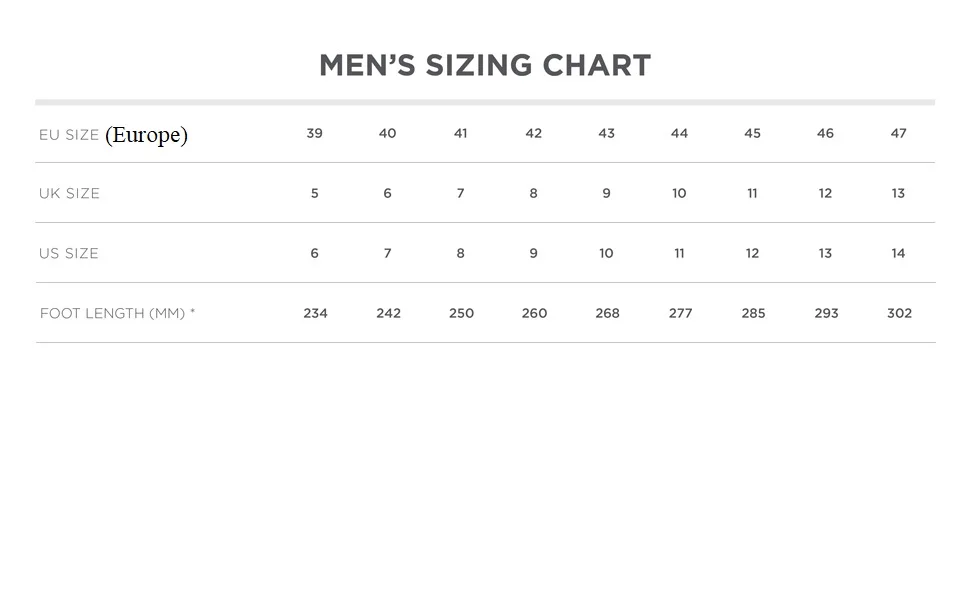This screenshot has height=600, width=970.
Task: Select the UK Size row label
Action: pyautogui.click(x=69, y=194)
